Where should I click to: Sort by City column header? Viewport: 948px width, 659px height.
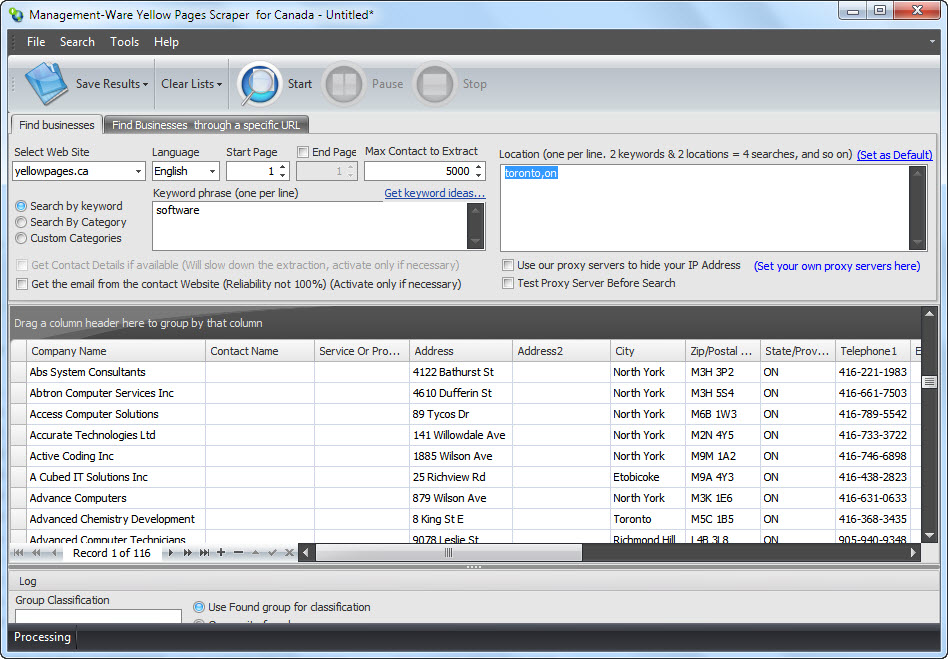[648, 351]
